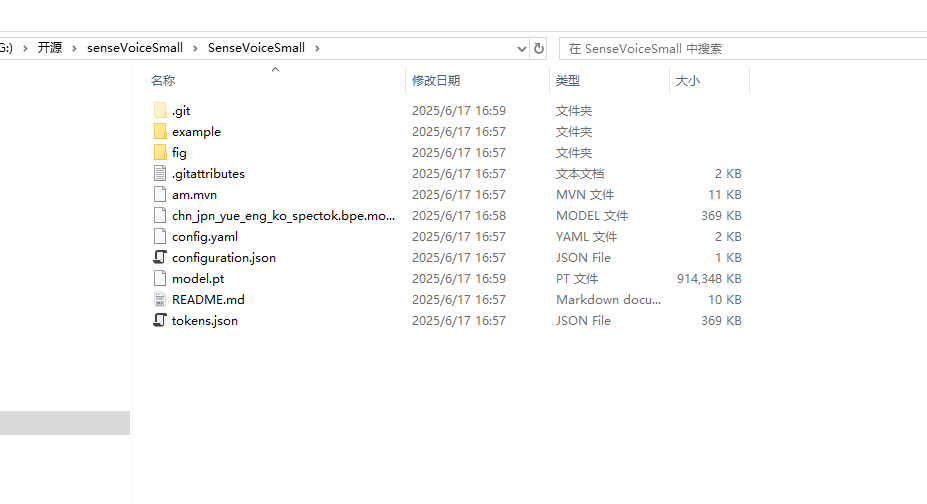
Task: Click the search SenseVoiceSmall input box
Action: pos(743,48)
